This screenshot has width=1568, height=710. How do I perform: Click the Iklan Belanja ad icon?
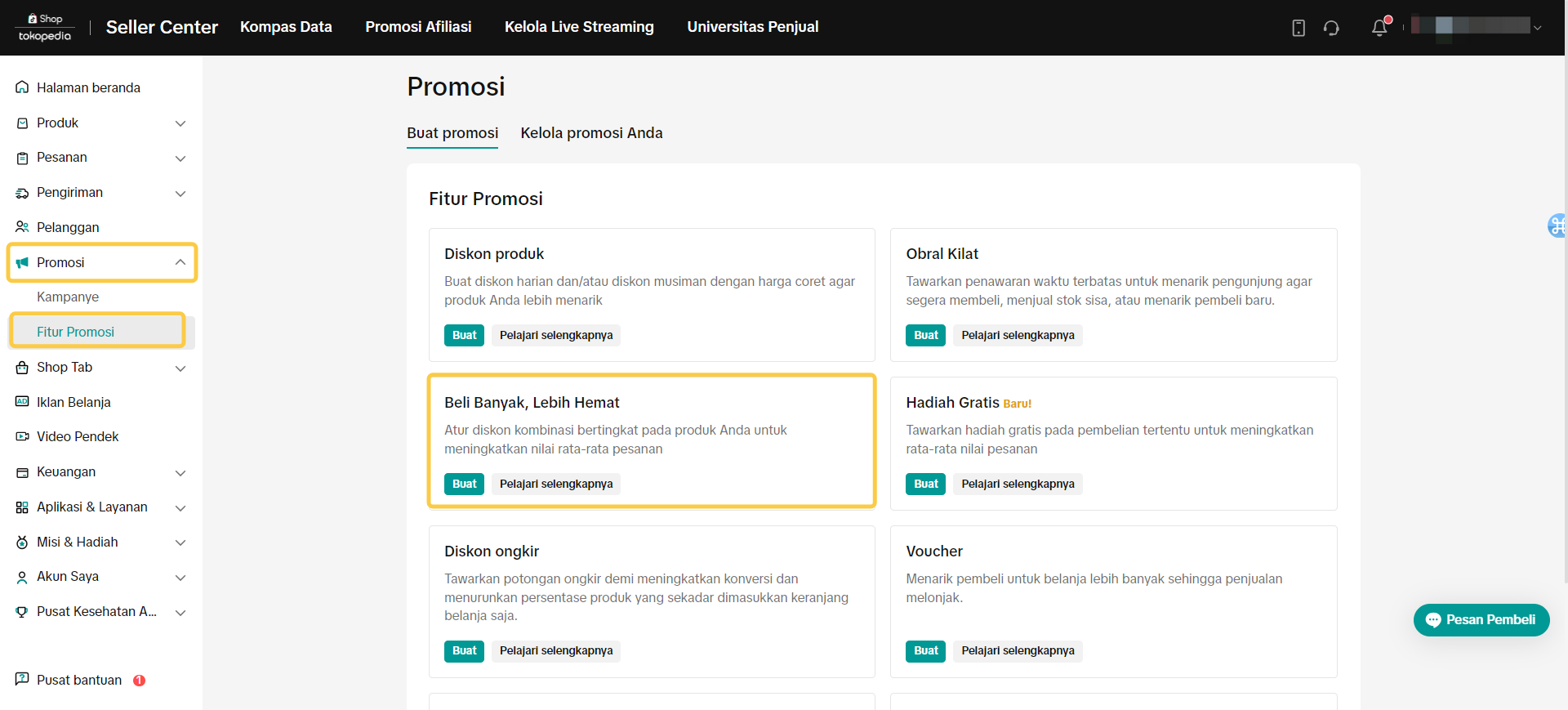pos(22,402)
